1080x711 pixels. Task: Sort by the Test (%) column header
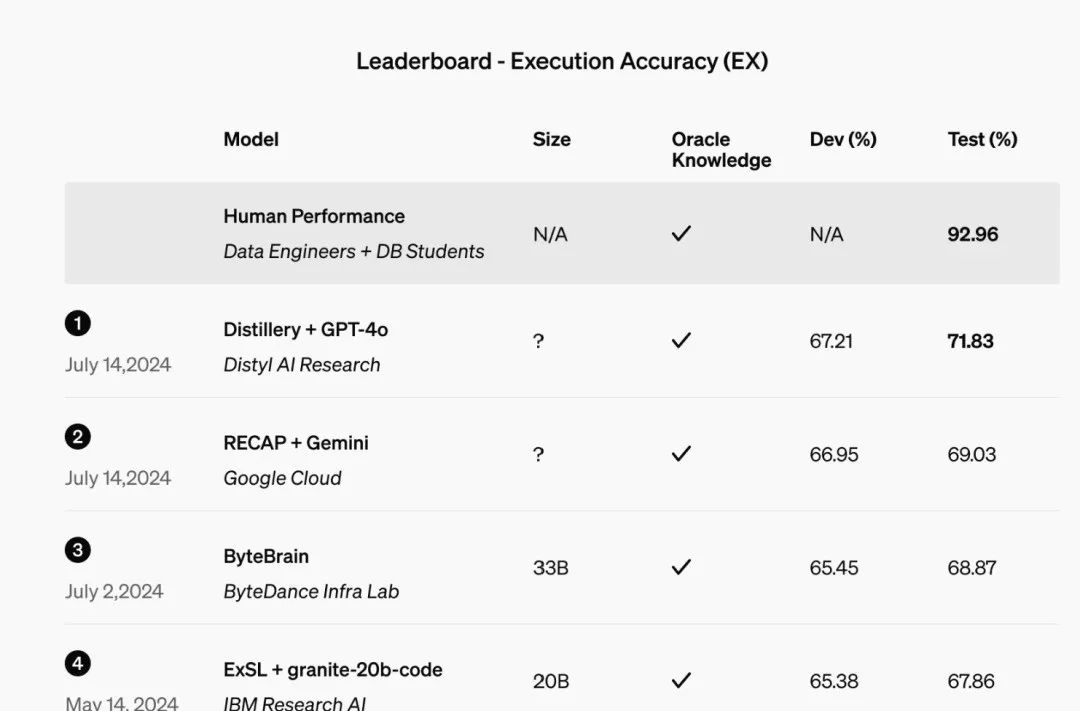point(982,139)
